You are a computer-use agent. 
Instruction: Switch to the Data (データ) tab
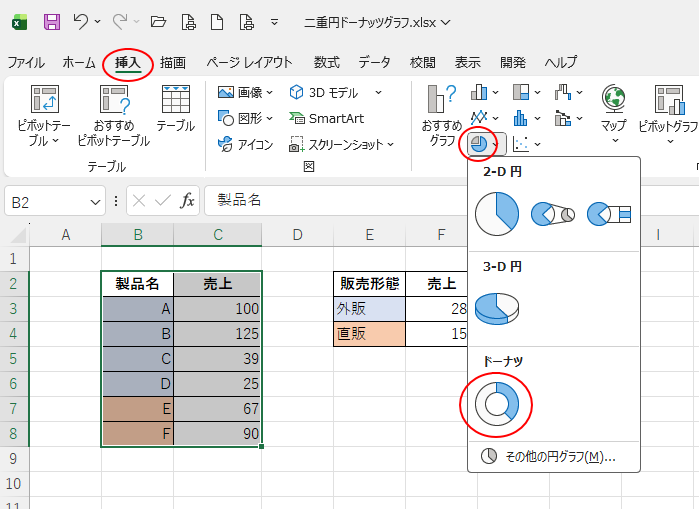click(x=374, y=62)
